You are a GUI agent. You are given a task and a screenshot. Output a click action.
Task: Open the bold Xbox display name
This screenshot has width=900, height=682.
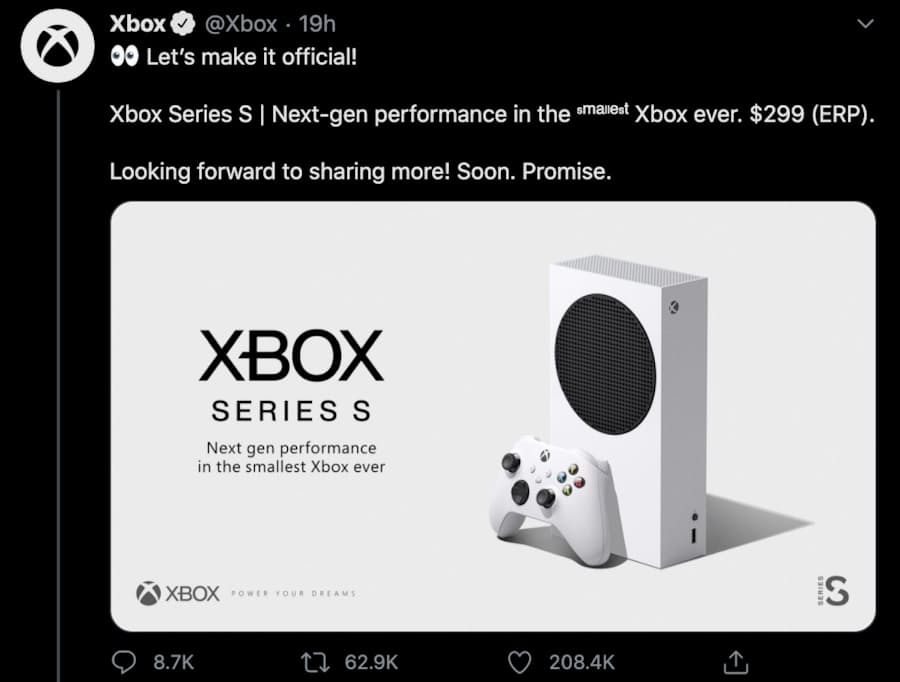point(137,23)
